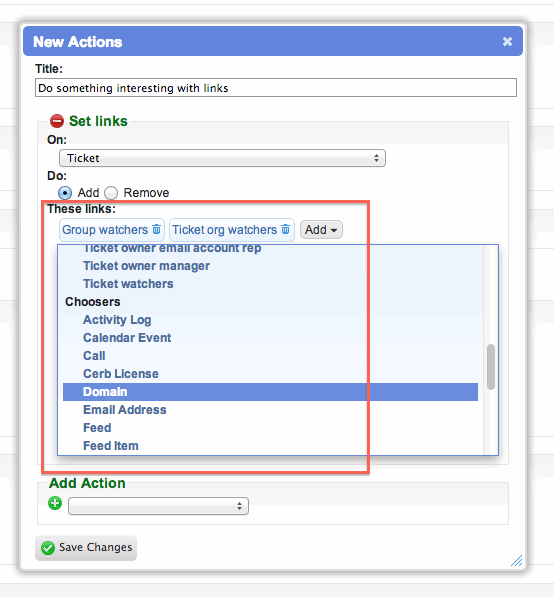The height and width of the screenshot is (597, 554).
Task: Remove the Set links action via red minus icon
Action: 57,121
